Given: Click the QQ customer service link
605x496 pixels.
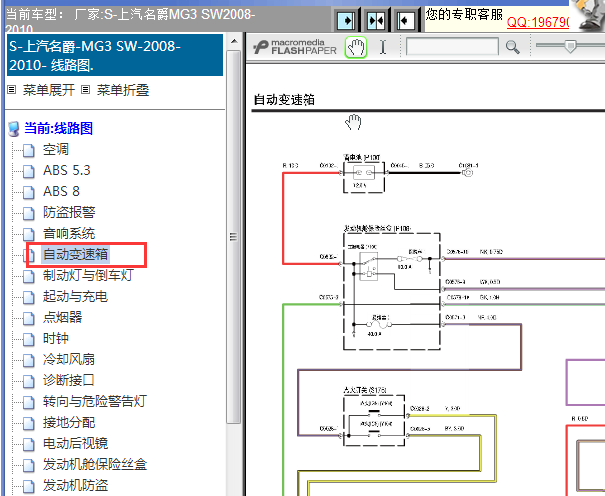Looking at the screenshot, I should click(x=538, y=22).
